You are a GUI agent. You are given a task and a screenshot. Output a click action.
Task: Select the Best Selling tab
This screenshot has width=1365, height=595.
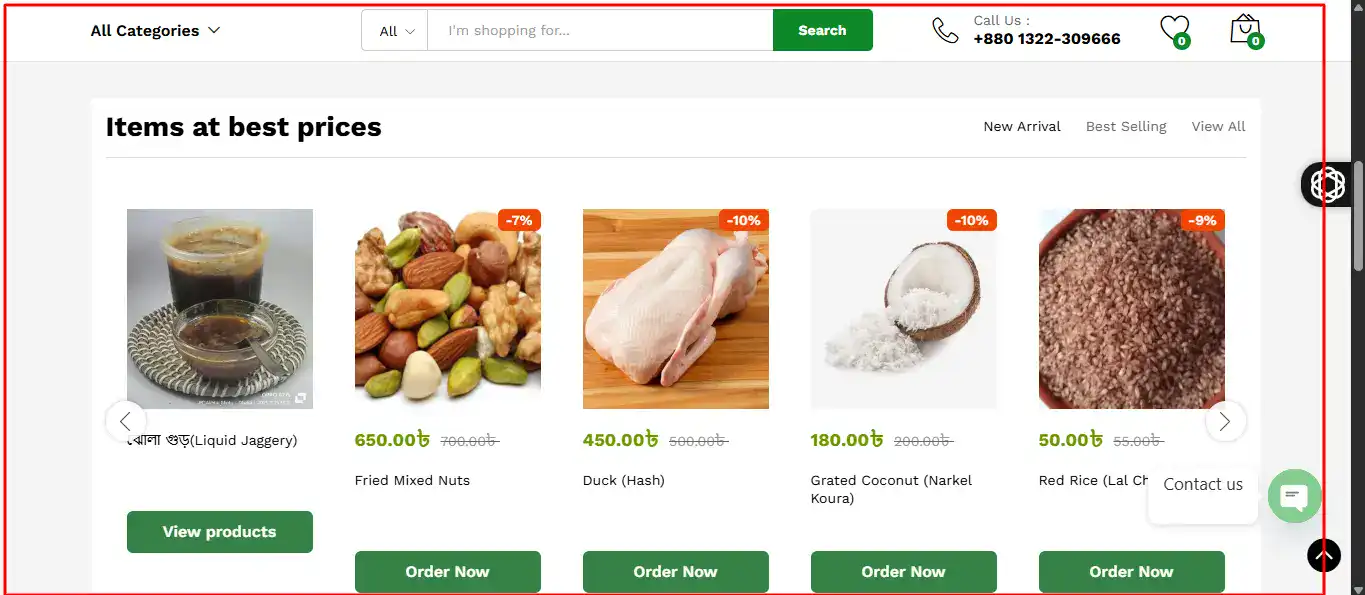[1126, 126]
